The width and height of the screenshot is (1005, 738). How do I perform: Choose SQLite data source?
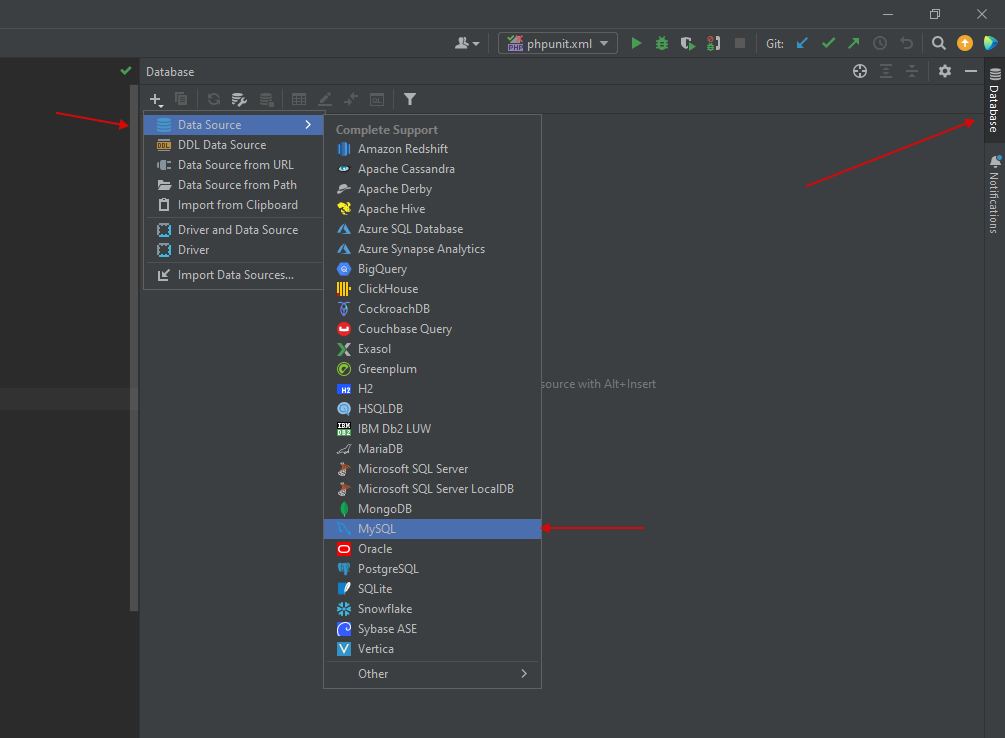pos(433,589)
